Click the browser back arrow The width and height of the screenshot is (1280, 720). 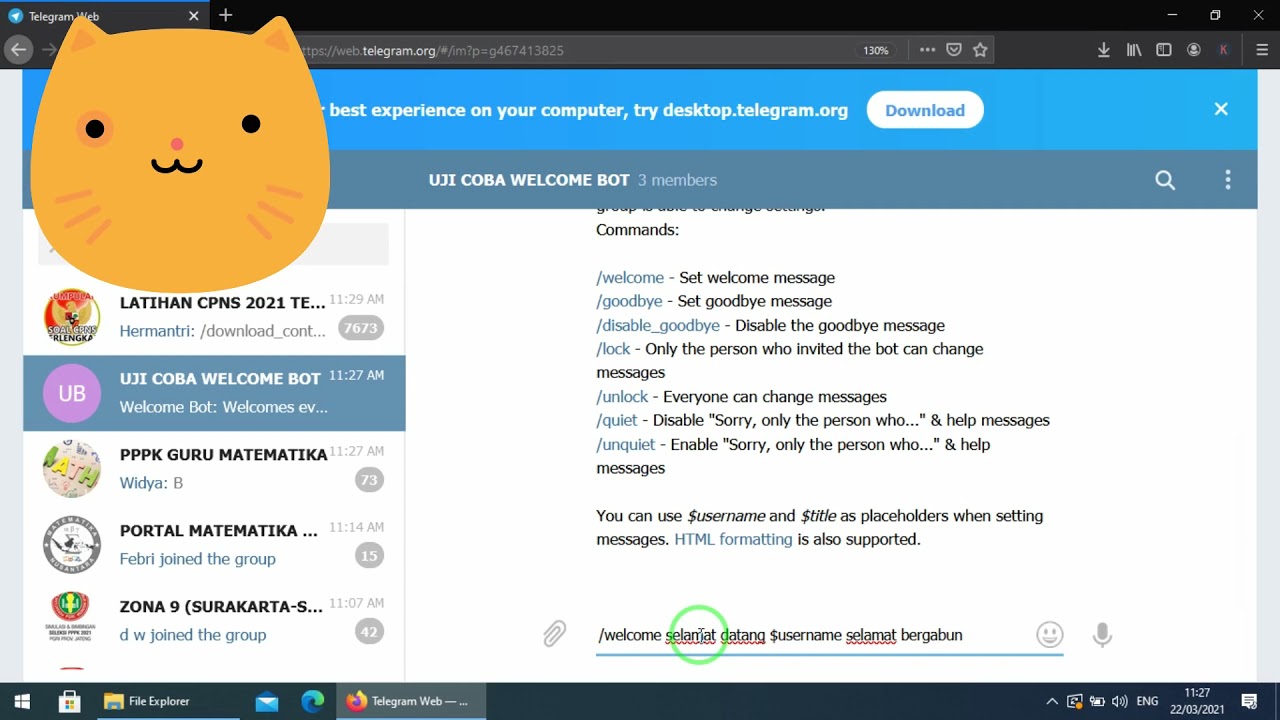tap(18, 50)
